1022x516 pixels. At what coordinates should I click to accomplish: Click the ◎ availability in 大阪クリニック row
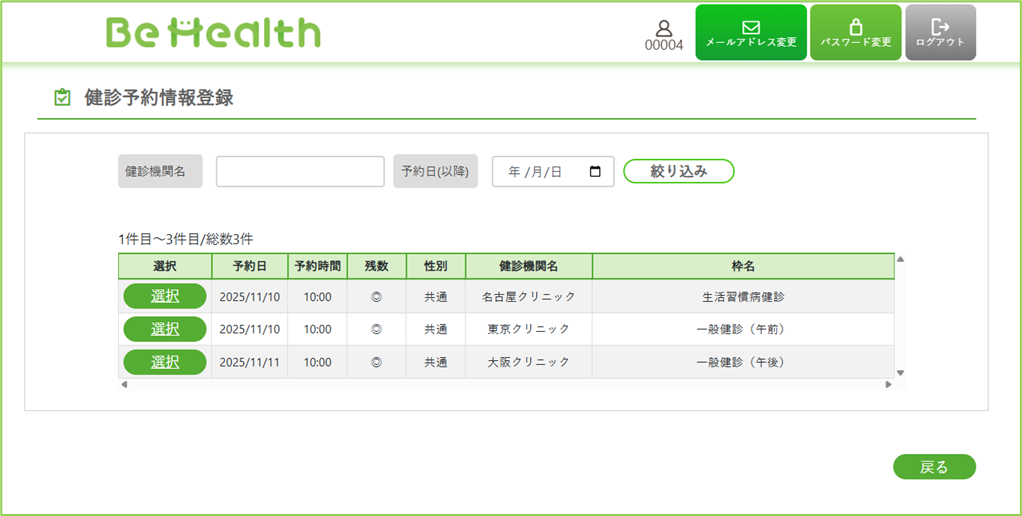point(376,362)
